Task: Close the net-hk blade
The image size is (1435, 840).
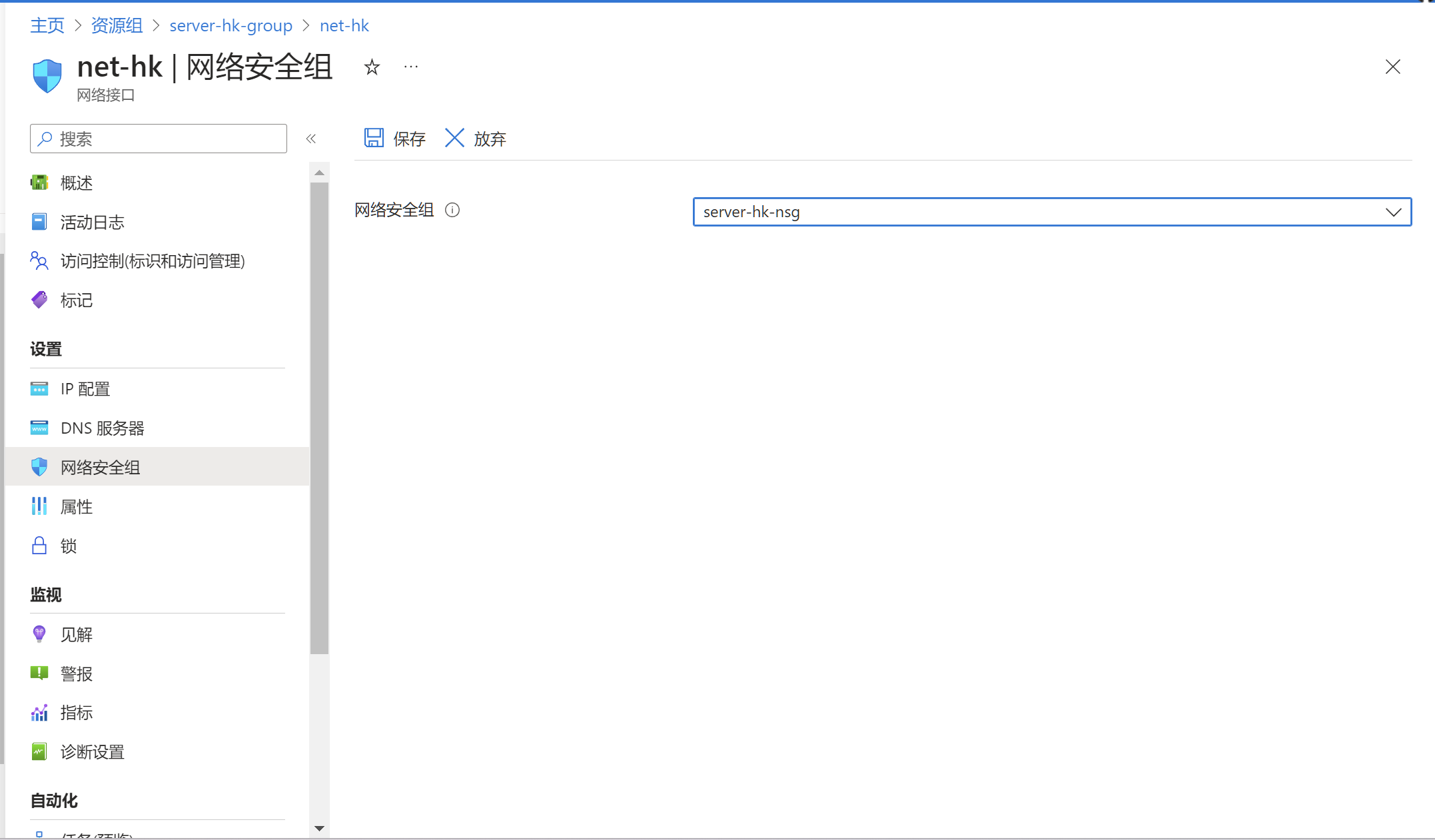Action: click(x=1392, y=67)
